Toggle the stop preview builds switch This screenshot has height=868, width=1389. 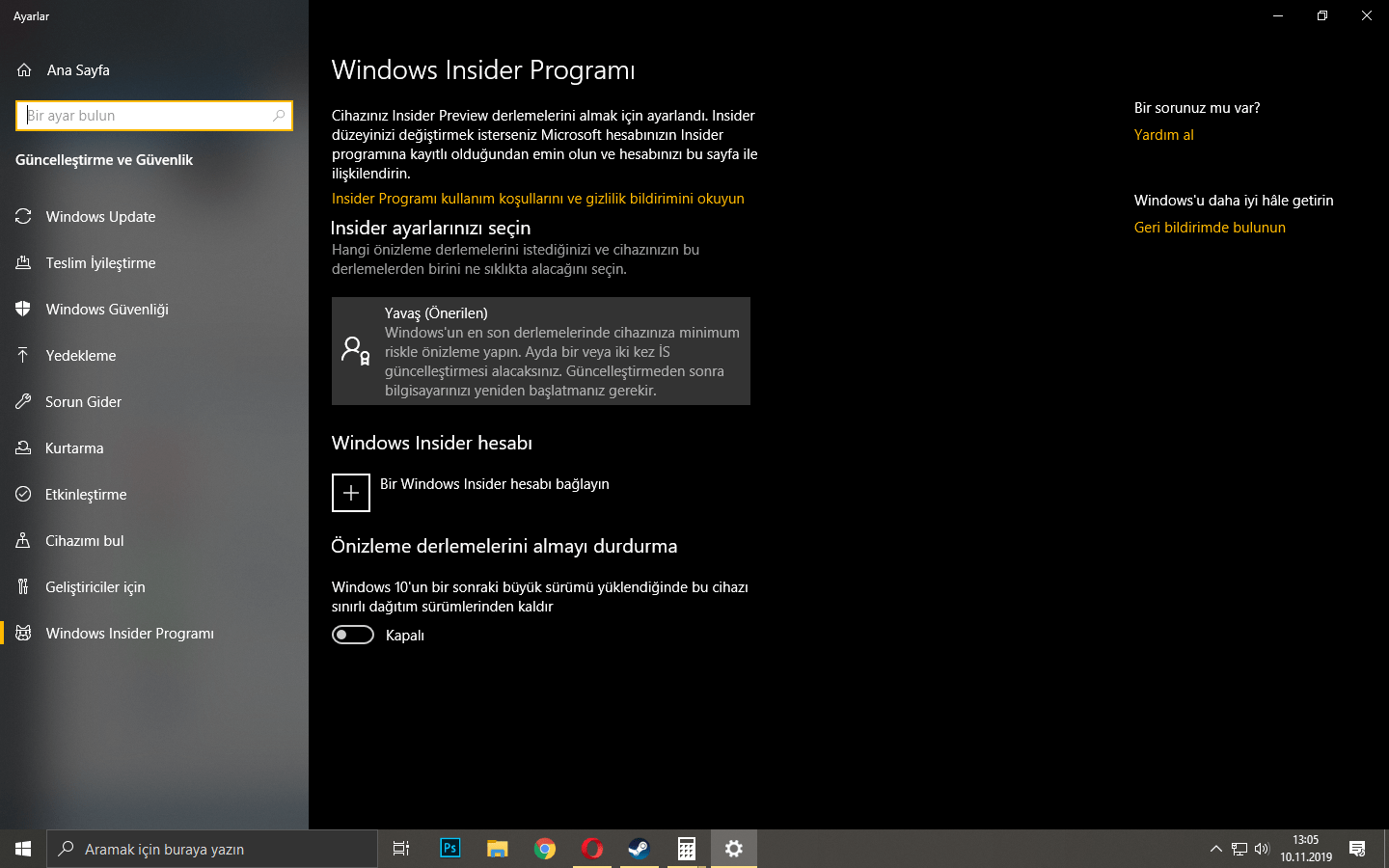point(353,635)
